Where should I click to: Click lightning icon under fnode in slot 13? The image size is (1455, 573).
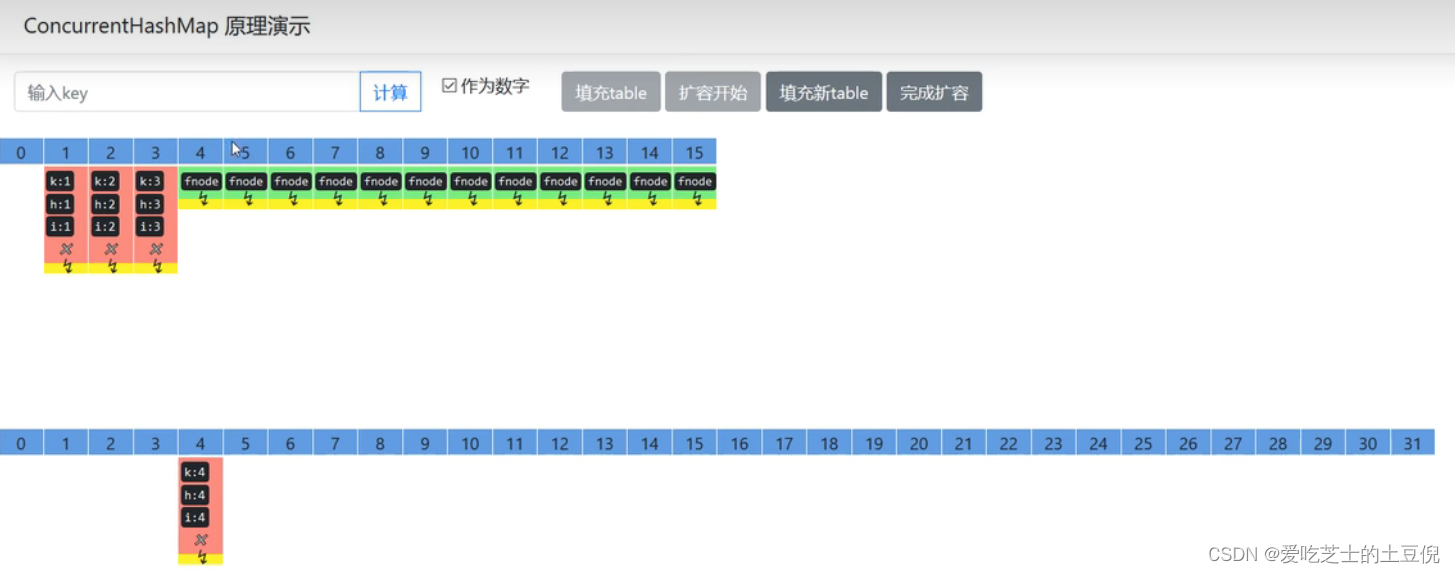coord(607,199)
